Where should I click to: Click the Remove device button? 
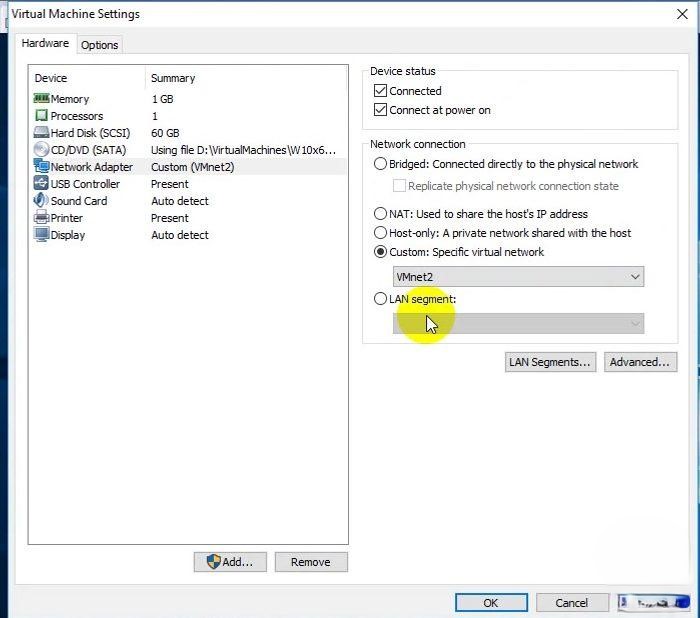[311, 562]
